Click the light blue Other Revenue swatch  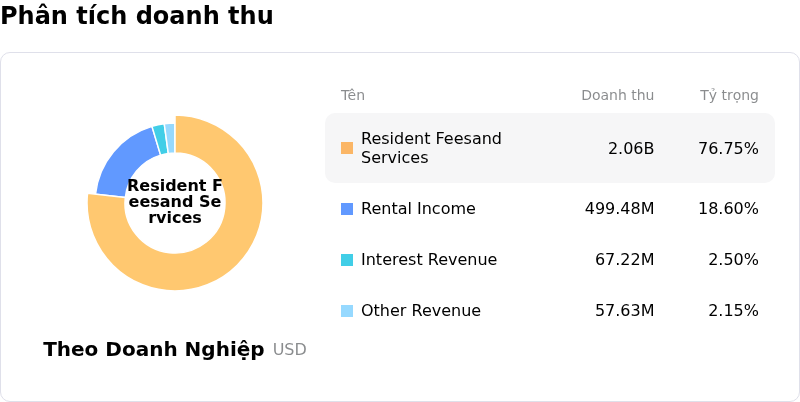click(347, 311)
